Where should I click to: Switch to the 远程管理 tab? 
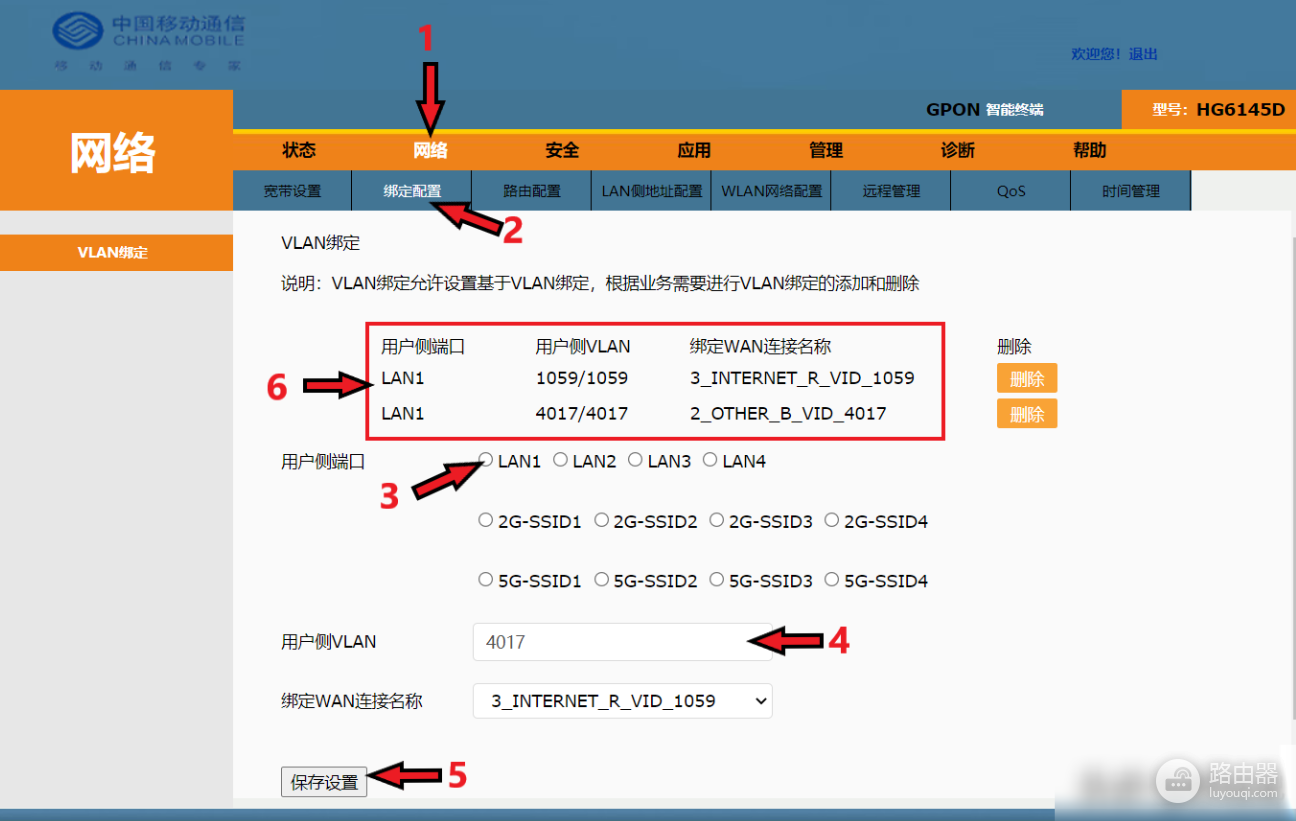click(x=891, y=191)
